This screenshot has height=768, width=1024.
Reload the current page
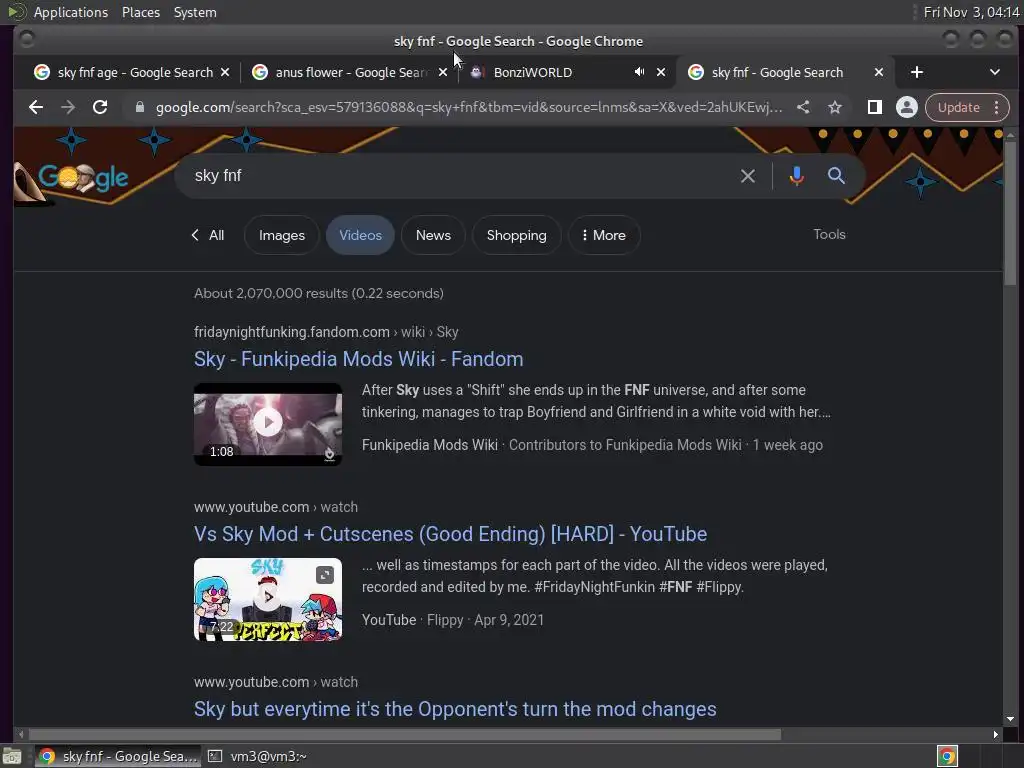coord(100,107)
